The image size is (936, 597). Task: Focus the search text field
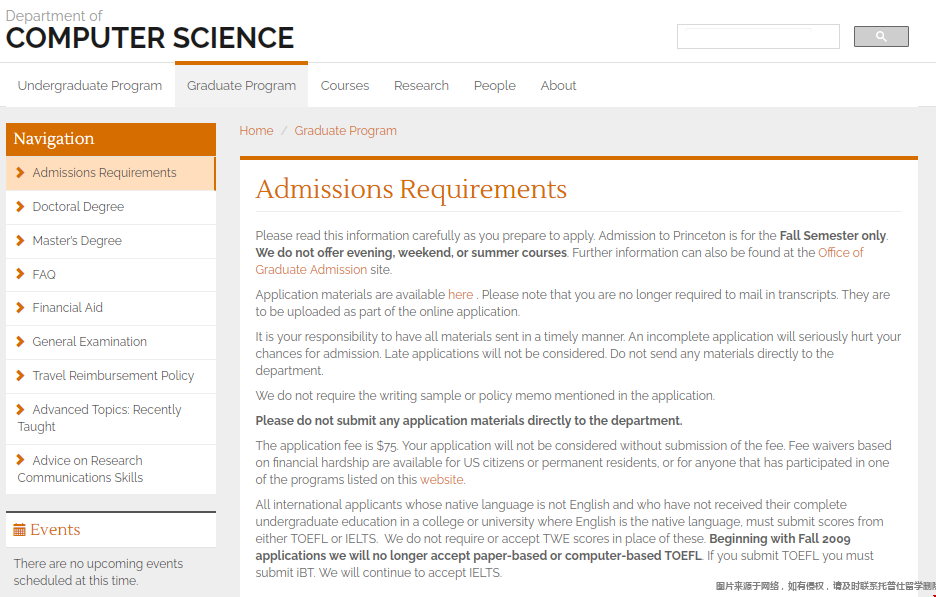pyautogui.click(x=758, y=37)
